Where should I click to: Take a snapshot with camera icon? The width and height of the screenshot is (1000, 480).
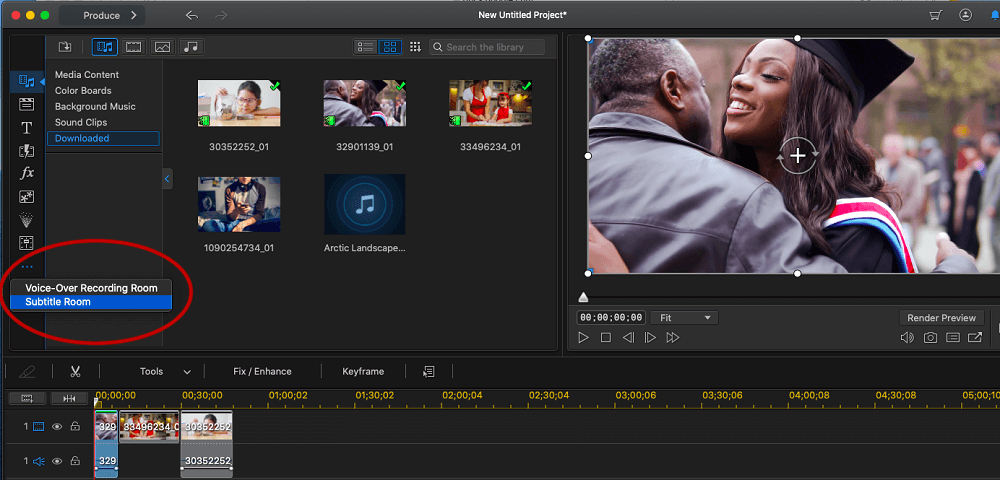coord(930,338)
